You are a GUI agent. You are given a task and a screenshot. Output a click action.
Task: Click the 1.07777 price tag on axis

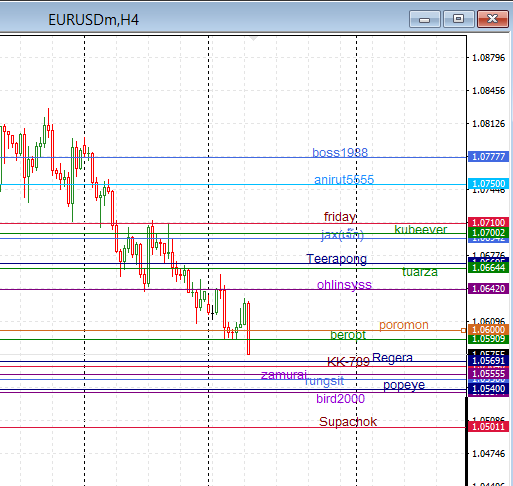click(488, 157)
